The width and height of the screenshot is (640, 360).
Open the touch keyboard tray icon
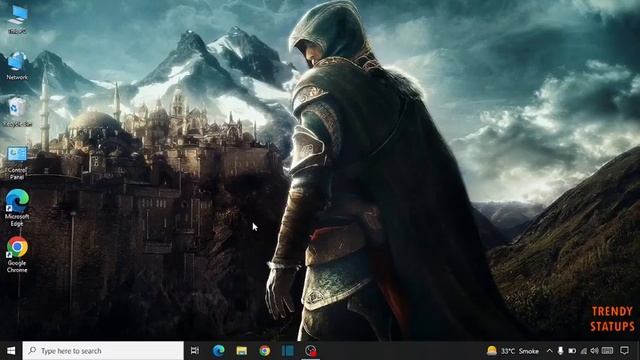(607, 351)
